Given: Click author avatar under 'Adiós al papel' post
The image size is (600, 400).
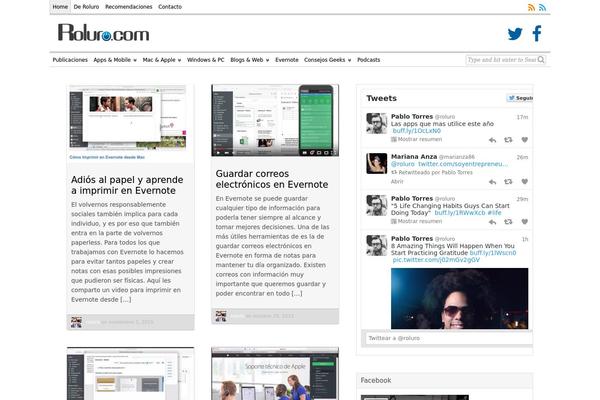Looking at the screenshot, I should point(76,322).
